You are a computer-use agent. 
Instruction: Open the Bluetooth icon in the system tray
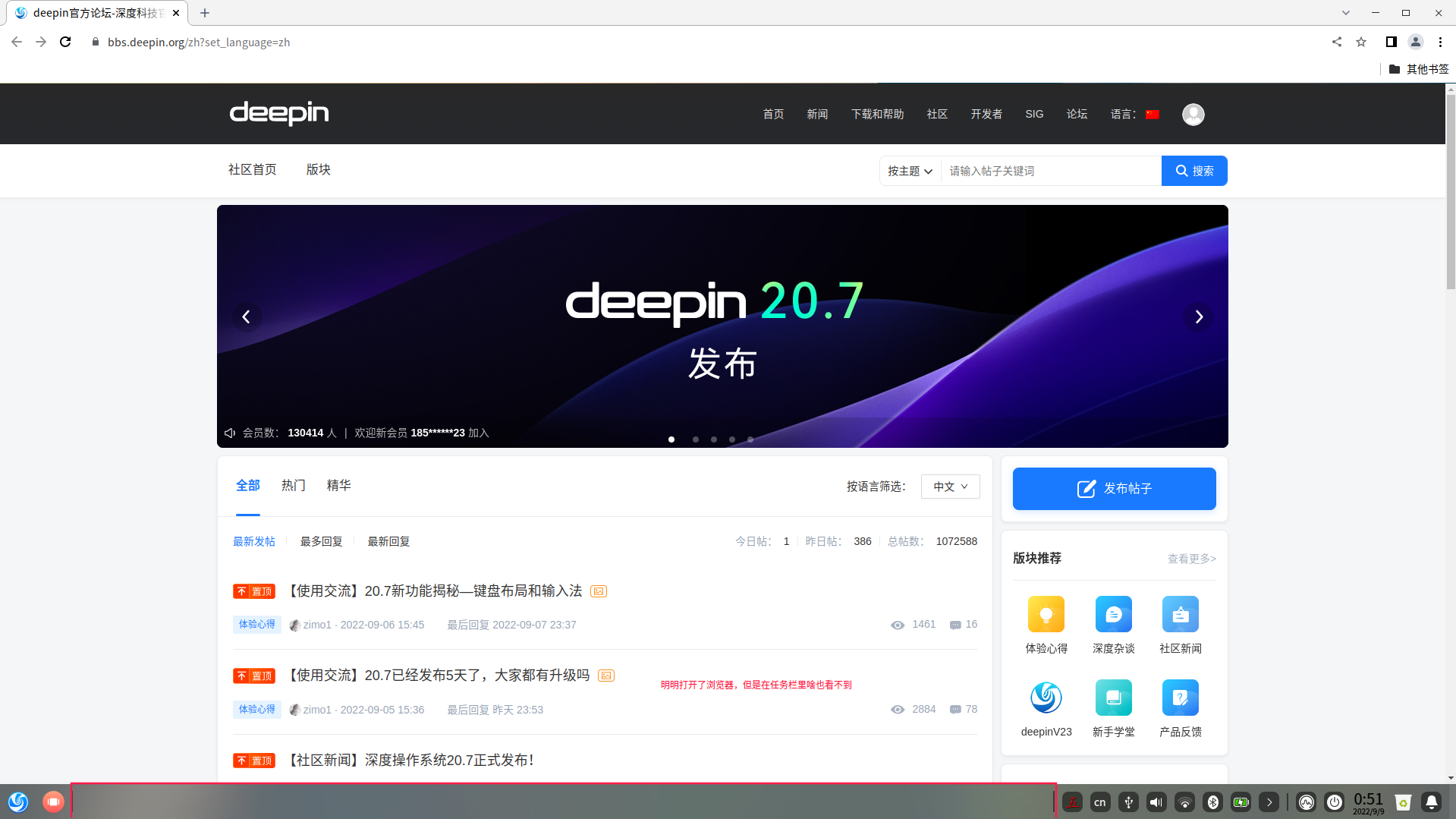point(1212,802)
